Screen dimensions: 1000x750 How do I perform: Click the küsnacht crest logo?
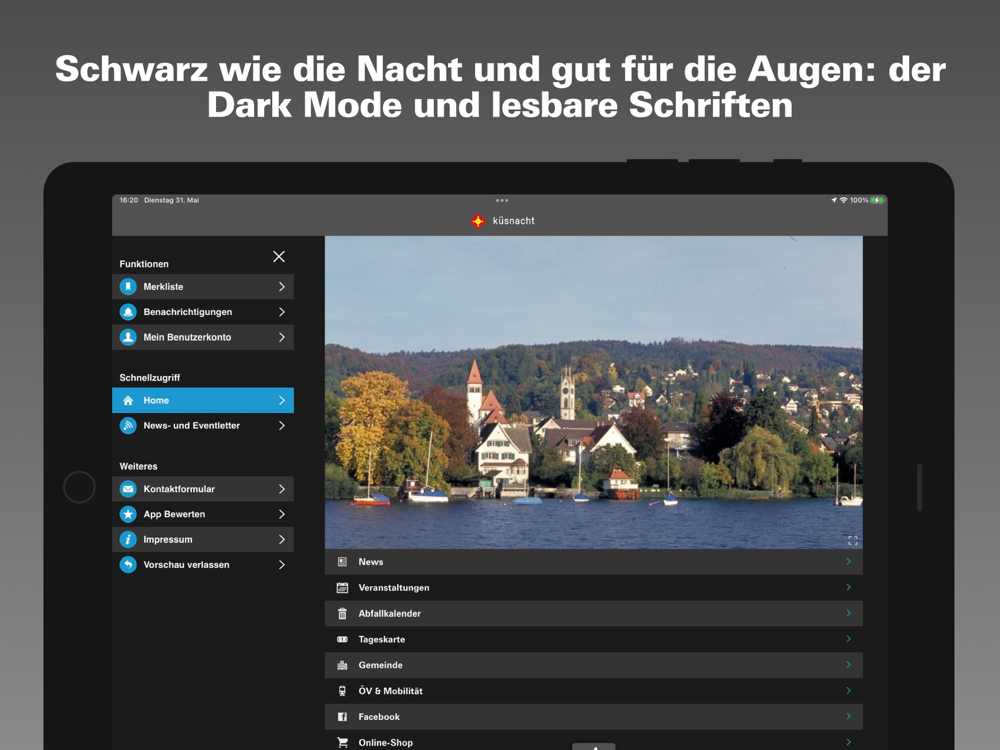click(478, 221)
